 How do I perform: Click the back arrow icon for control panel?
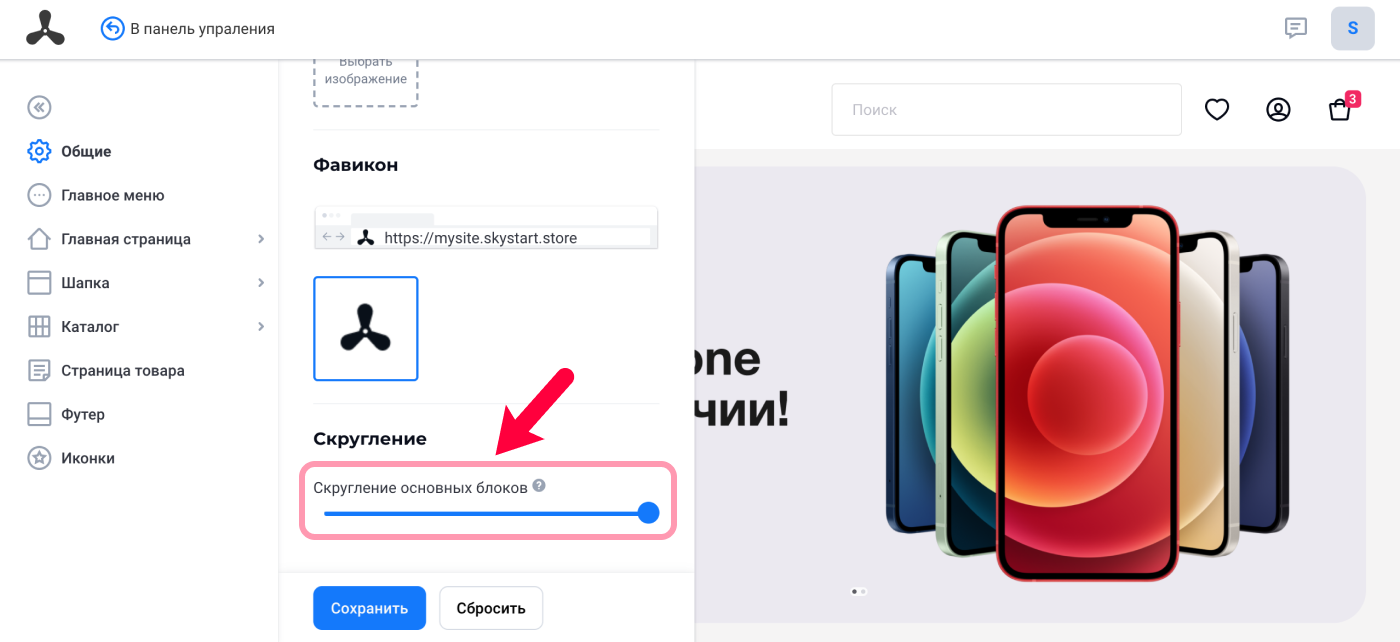pos(113,29)
